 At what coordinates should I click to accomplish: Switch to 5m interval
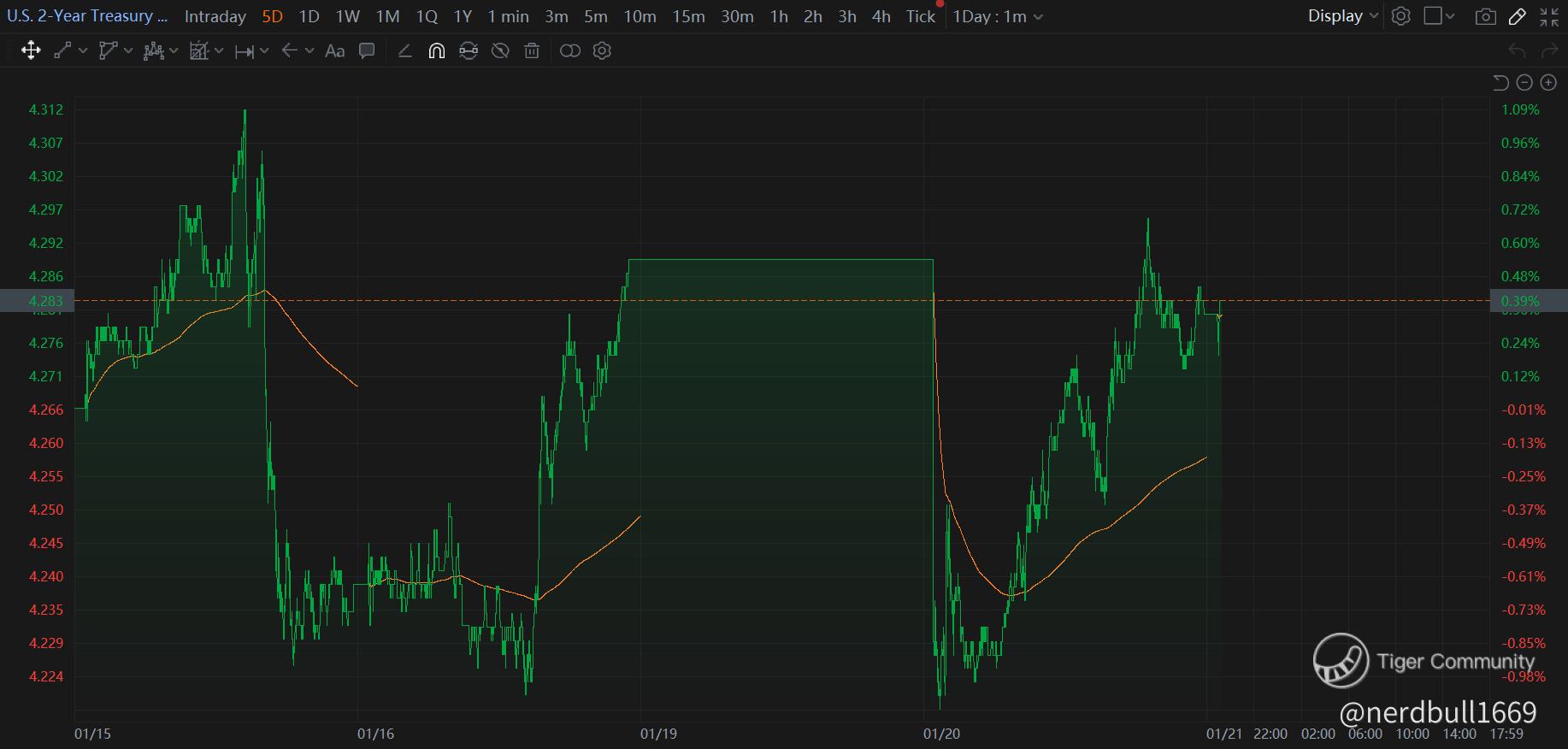(x=596, y=16)
